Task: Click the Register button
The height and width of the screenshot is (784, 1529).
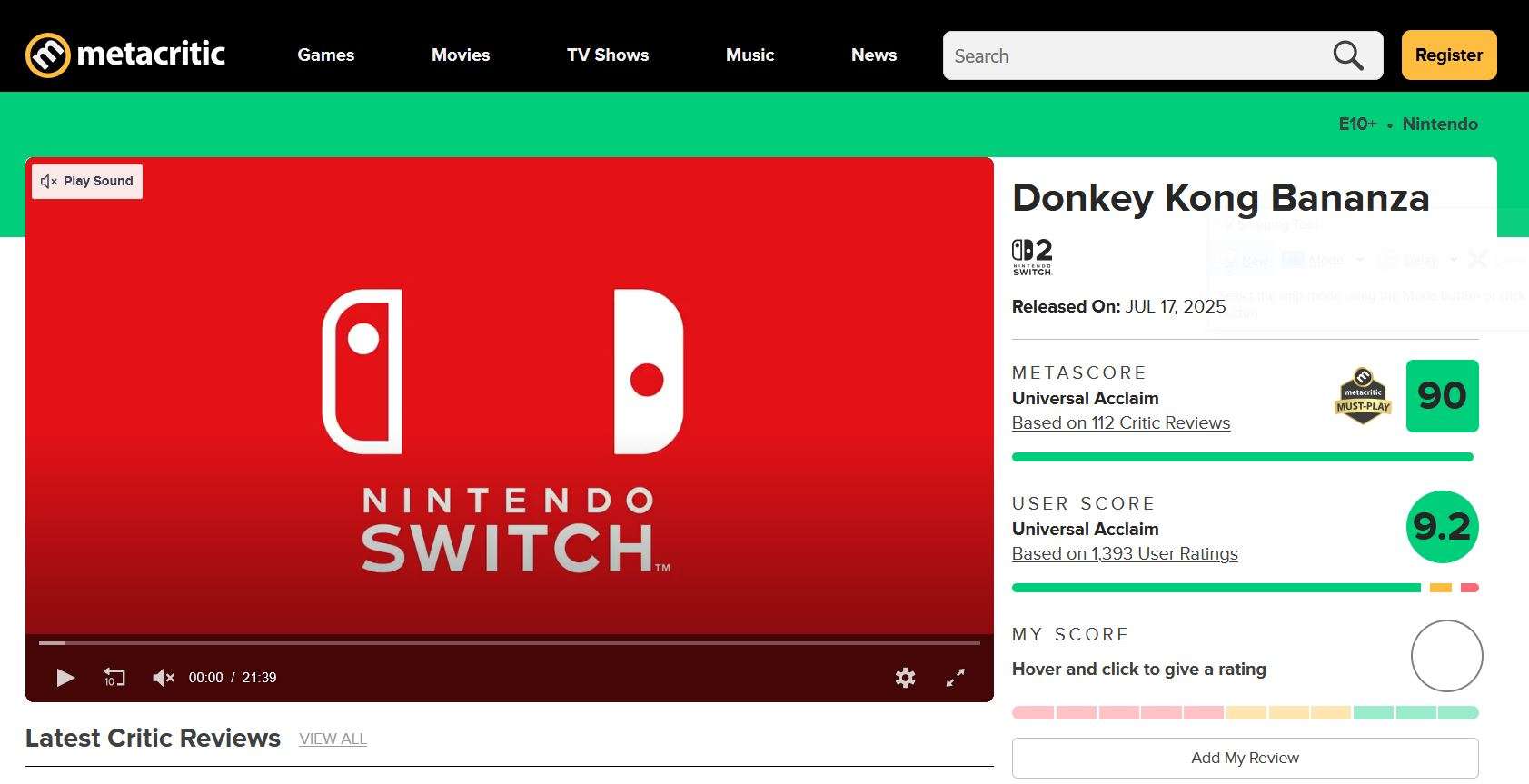Action: coord(1449,55)
